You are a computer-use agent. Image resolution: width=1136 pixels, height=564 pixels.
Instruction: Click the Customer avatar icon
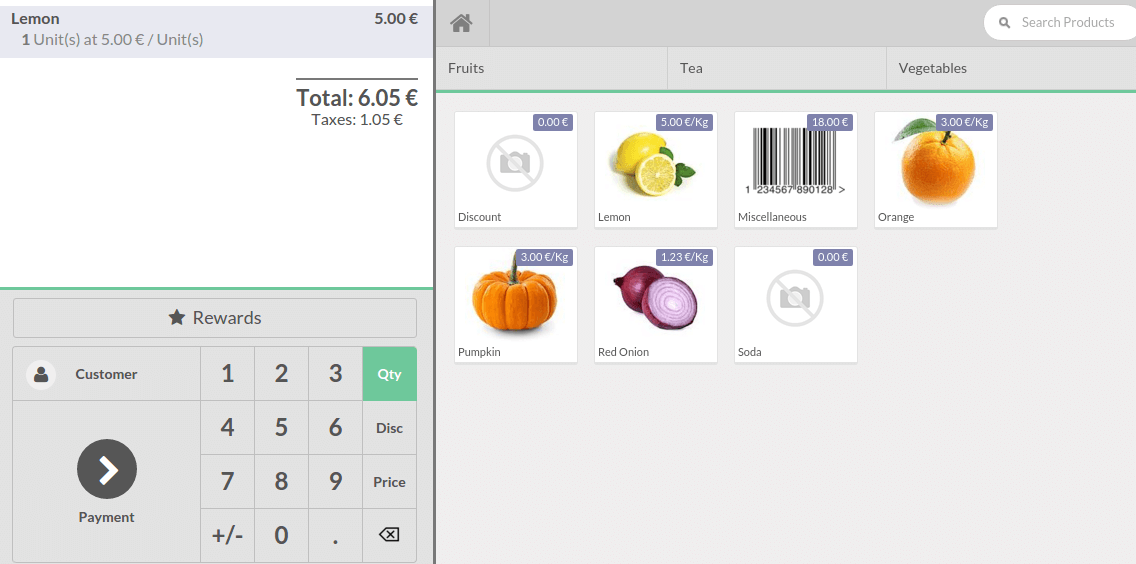tap(41, 374)
